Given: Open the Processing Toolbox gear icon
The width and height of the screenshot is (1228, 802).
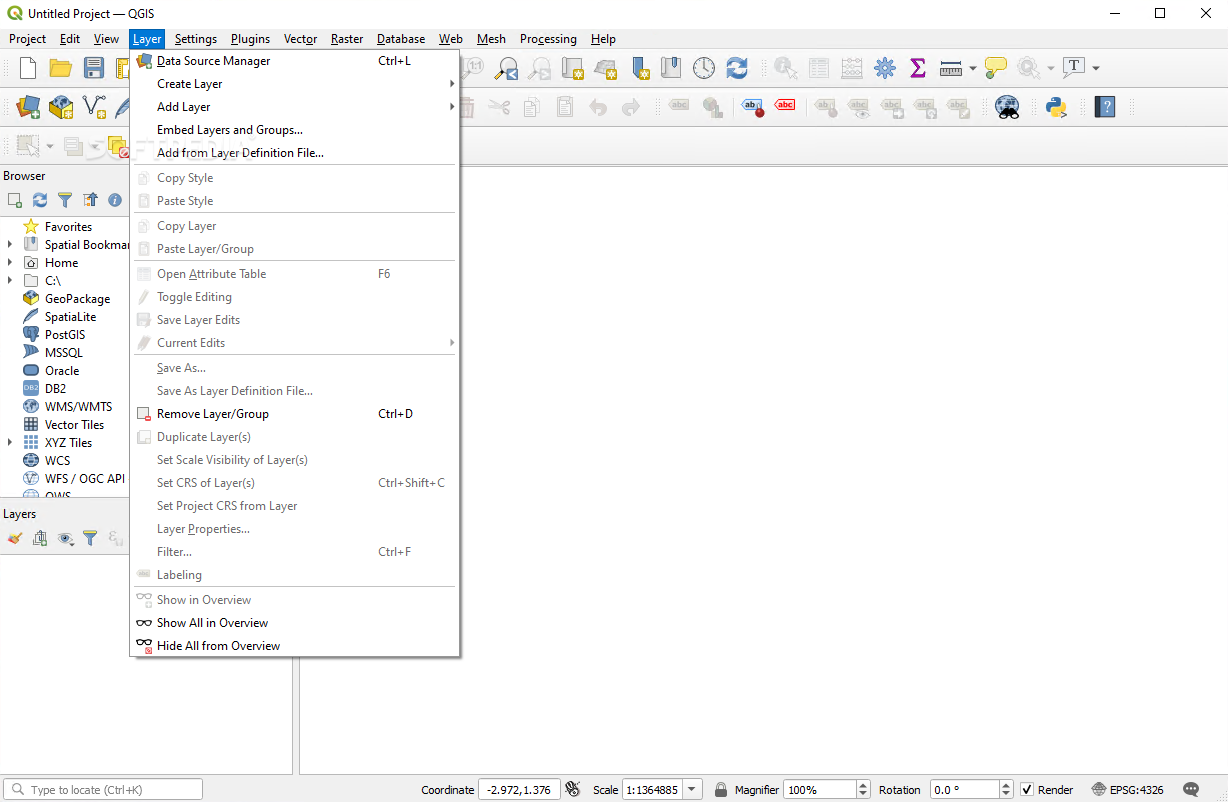Looking at the screenshot, I should click(885, 68).
